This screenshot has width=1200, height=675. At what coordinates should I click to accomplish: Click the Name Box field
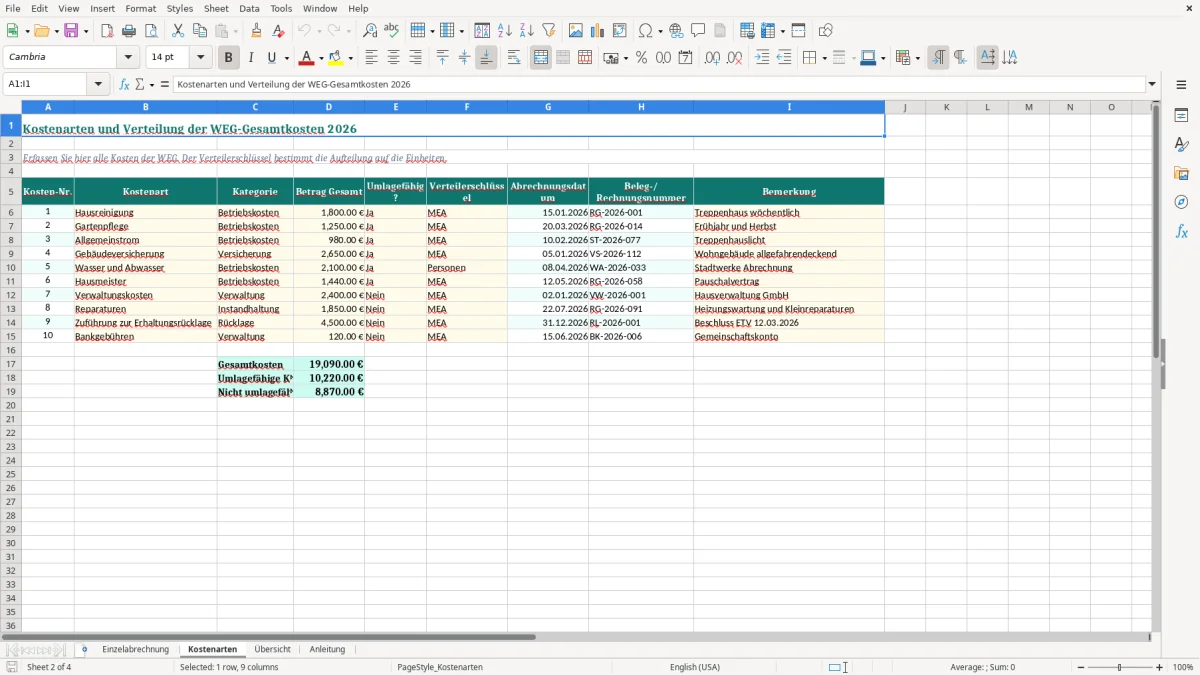tap(46, 84)
